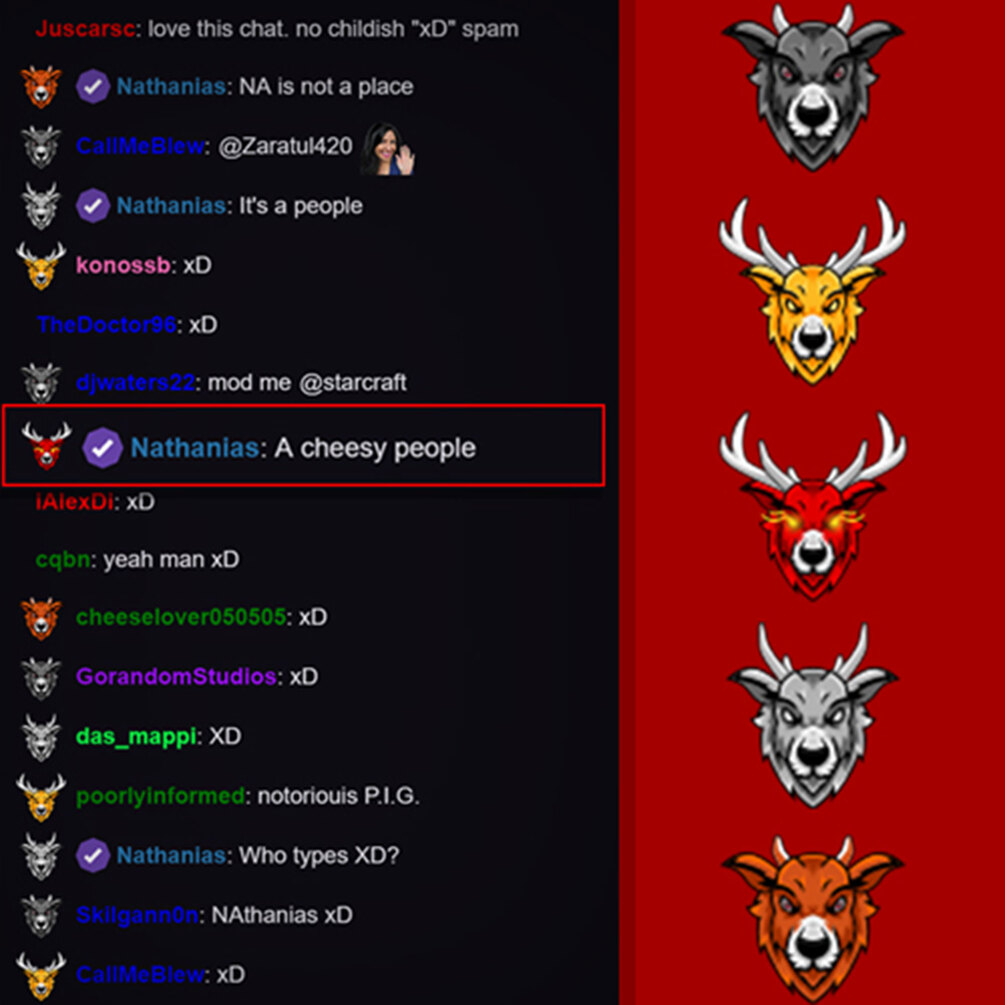Select the das_mappi username

pyautogui.click(x=135, y=736)
